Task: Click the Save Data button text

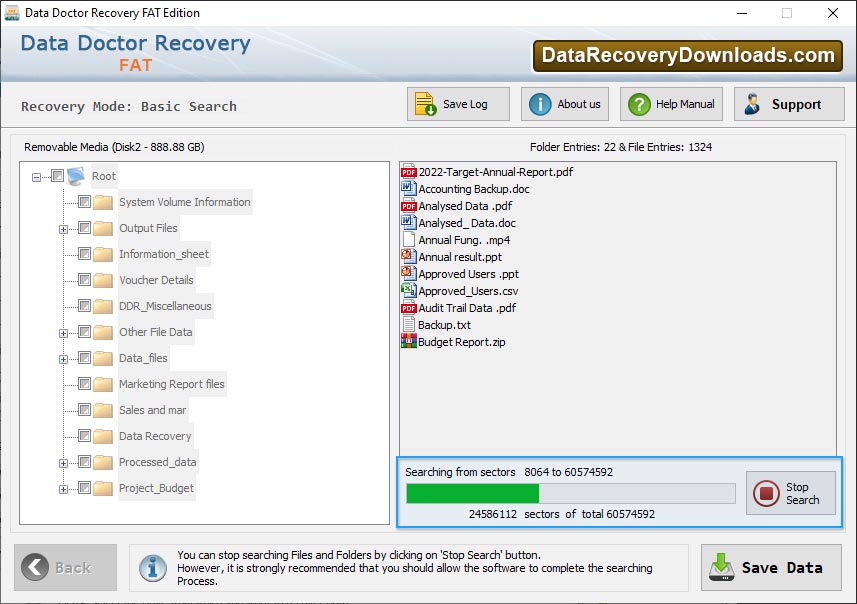Action: 782,568
